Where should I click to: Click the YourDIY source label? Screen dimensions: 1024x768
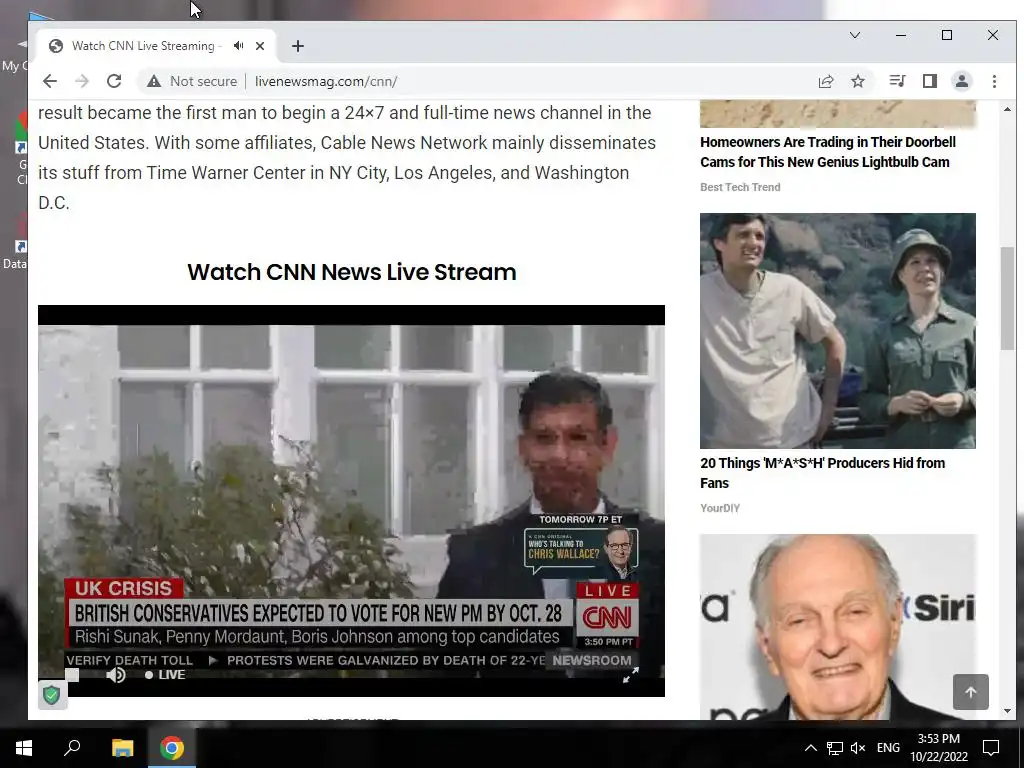720,508
